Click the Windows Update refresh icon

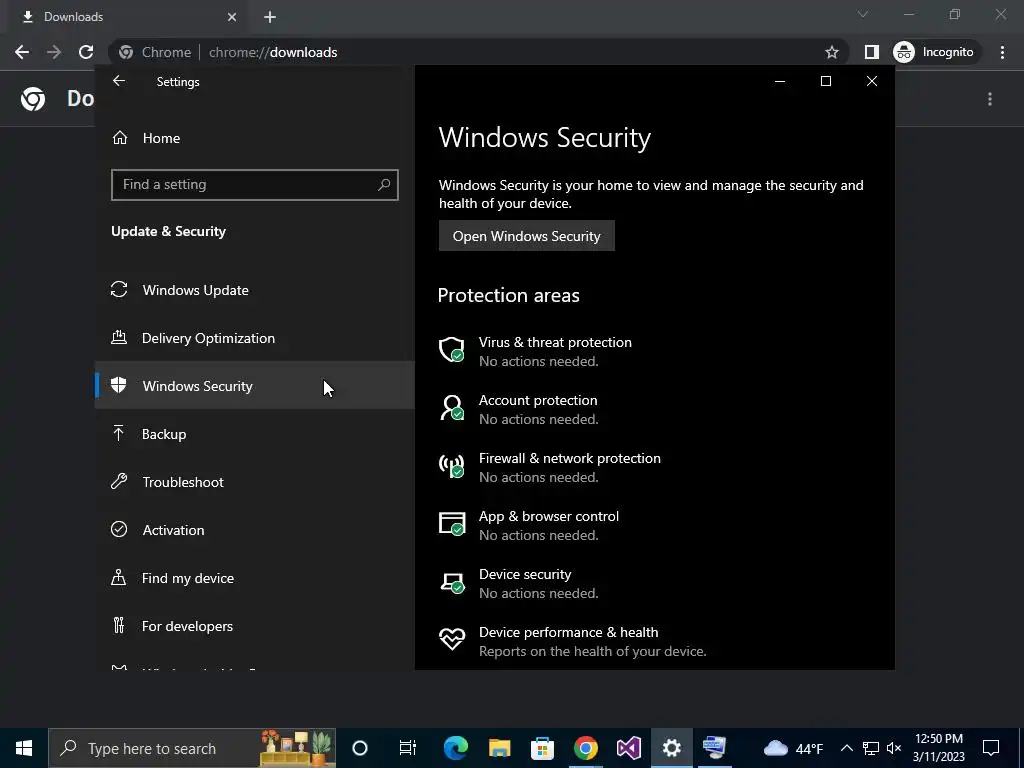click(119, 289)
